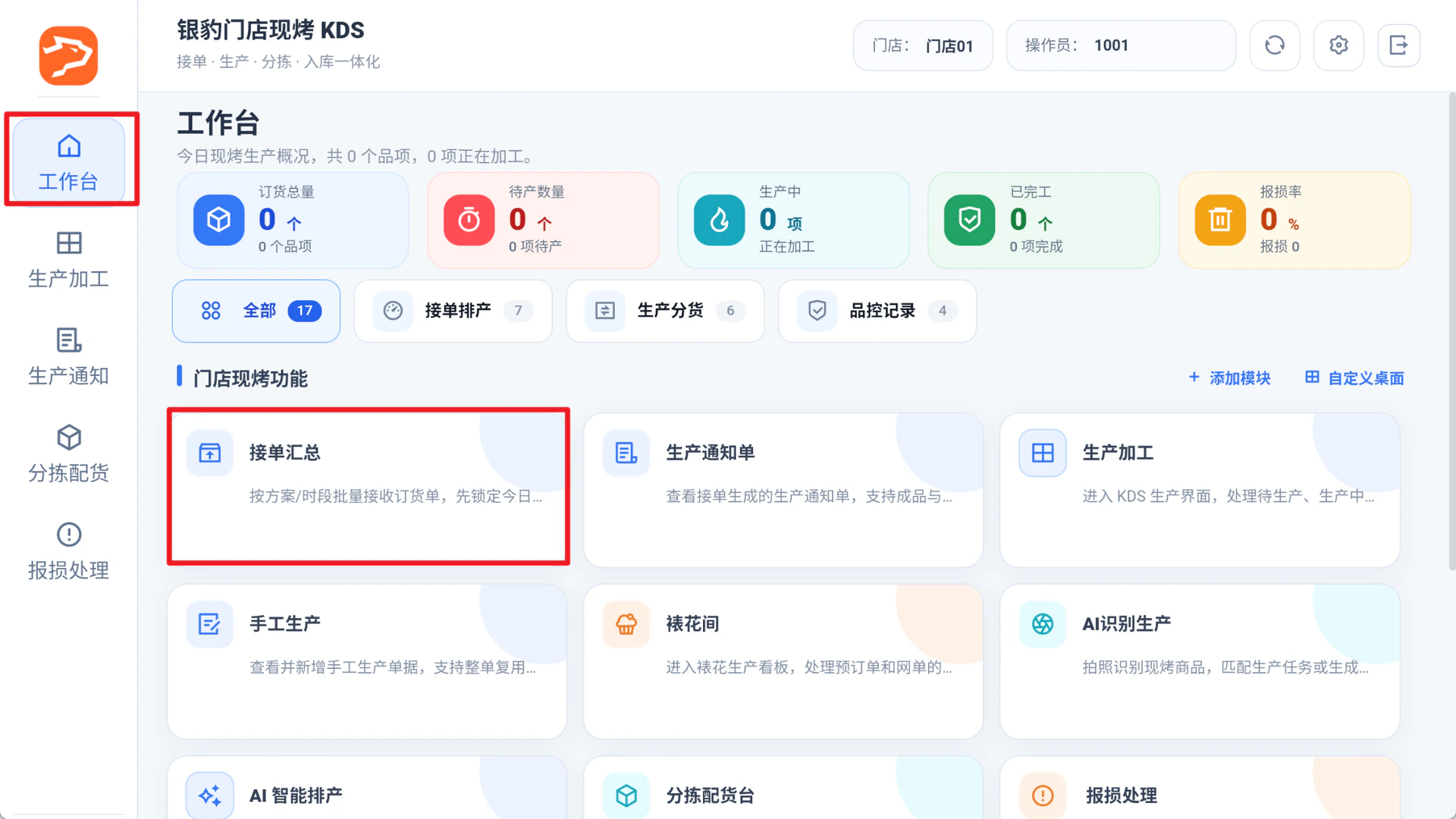This screenshot has height=819, width=1456.
Task: Switch to the 接单排产 tab
Action: (453, 311)
